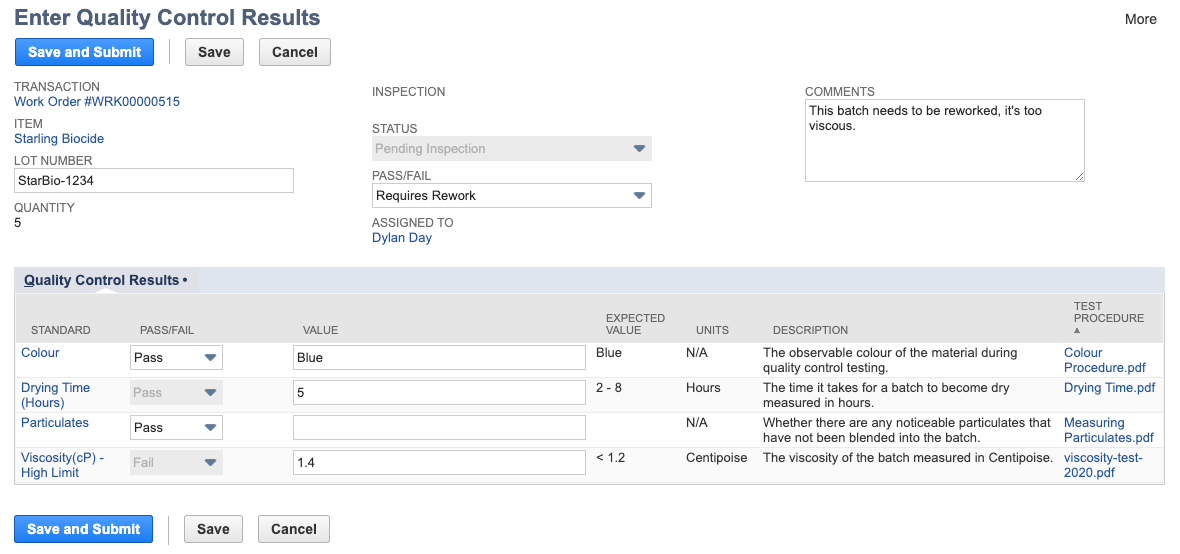Open the More menu
This screenshot has width=1180, height=554.
point(1140,19)
